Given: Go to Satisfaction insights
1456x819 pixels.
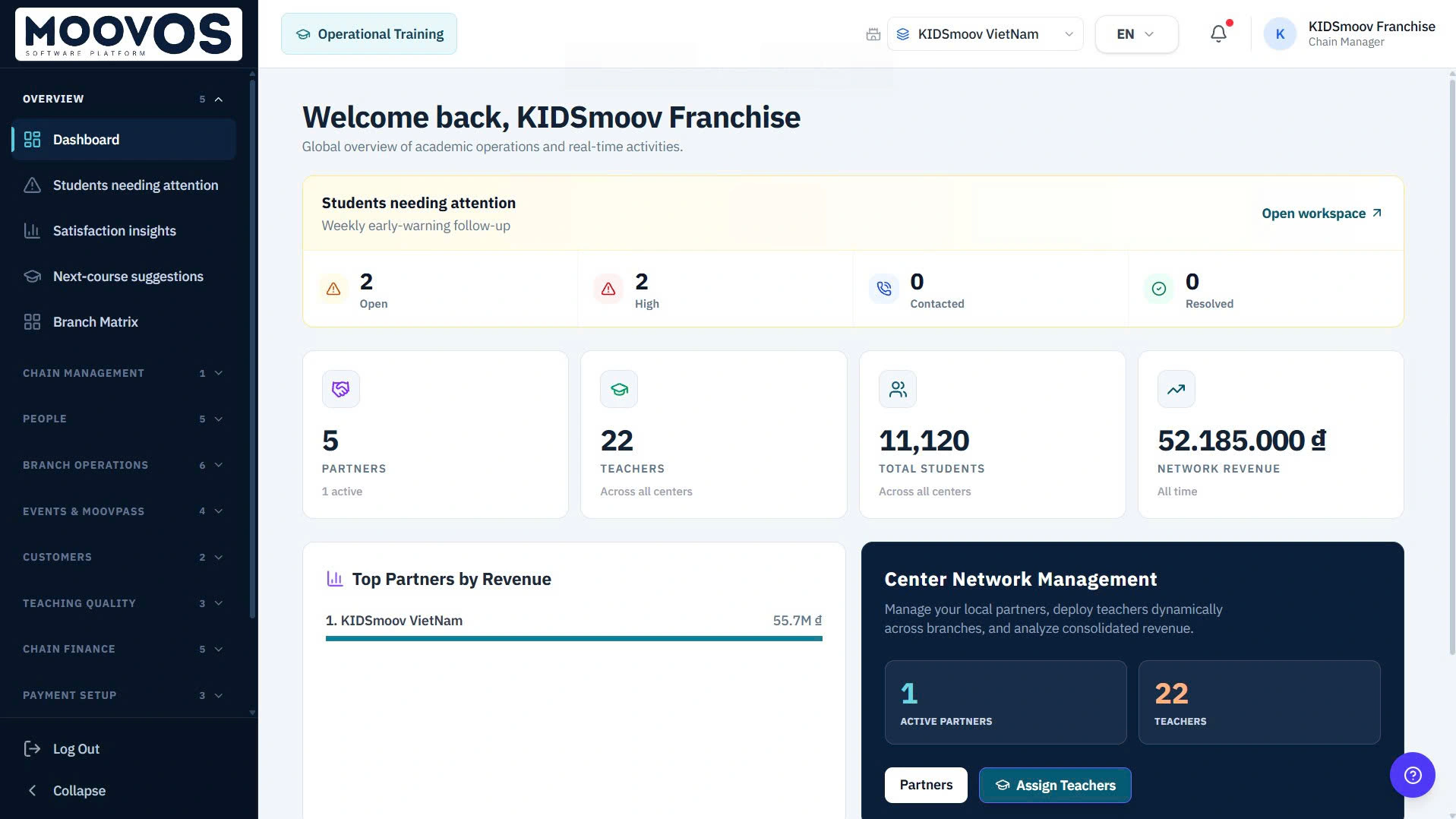Looking at the screenshot, I should coord(124,230).
